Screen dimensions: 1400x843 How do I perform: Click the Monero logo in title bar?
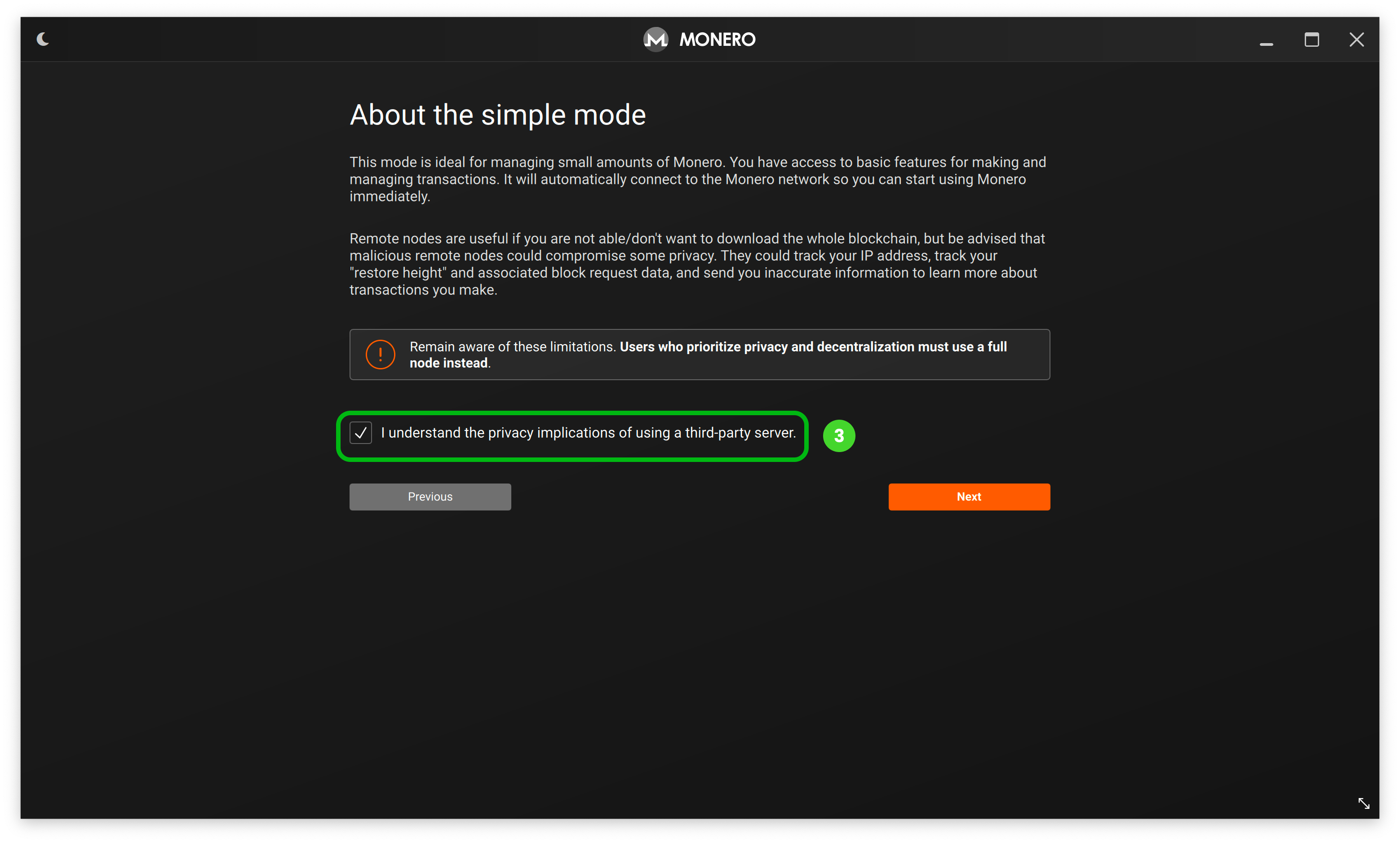pyautogui.click(x=656, y=39)
